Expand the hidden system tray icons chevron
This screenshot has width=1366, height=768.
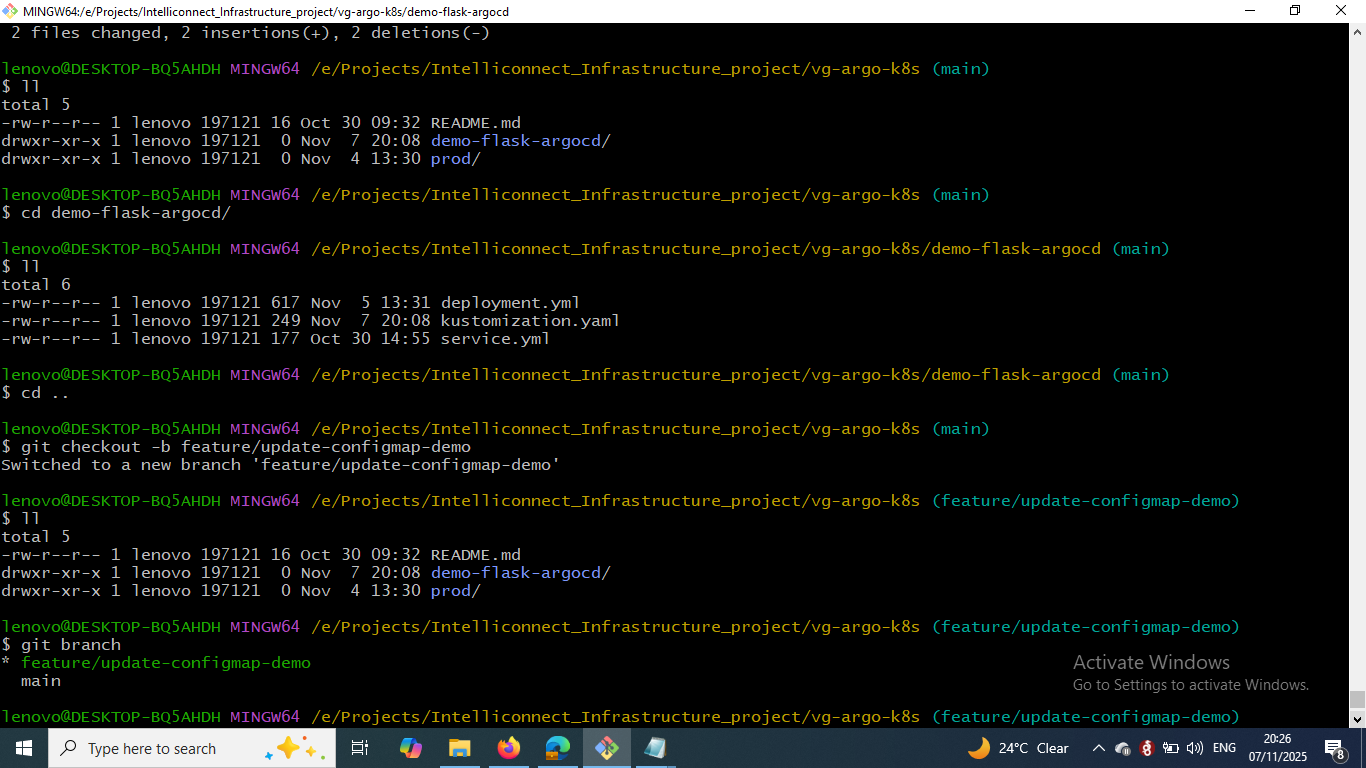[x=1099, y=748]
